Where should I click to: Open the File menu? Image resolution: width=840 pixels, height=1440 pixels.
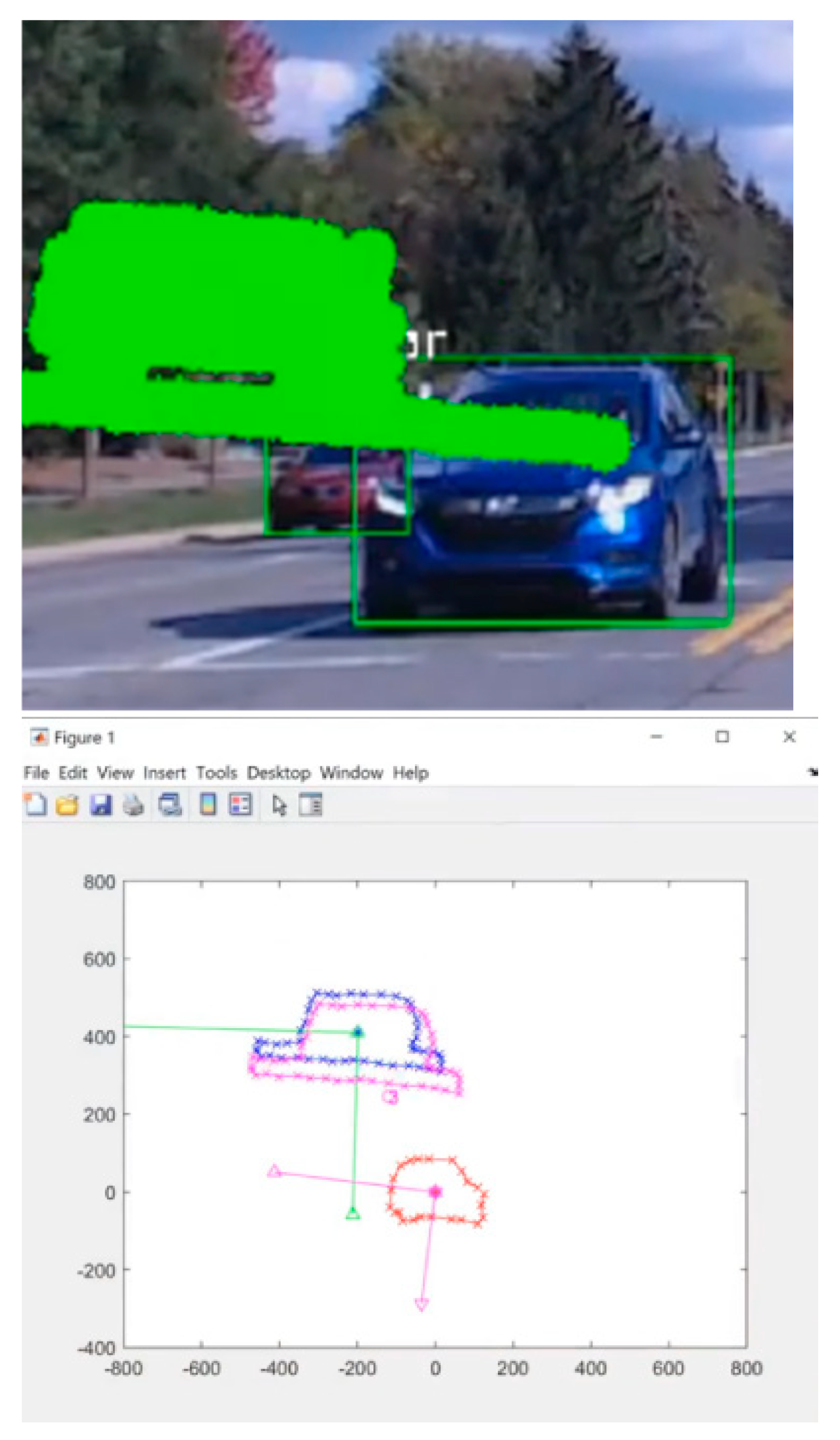(x=36, y=773)
